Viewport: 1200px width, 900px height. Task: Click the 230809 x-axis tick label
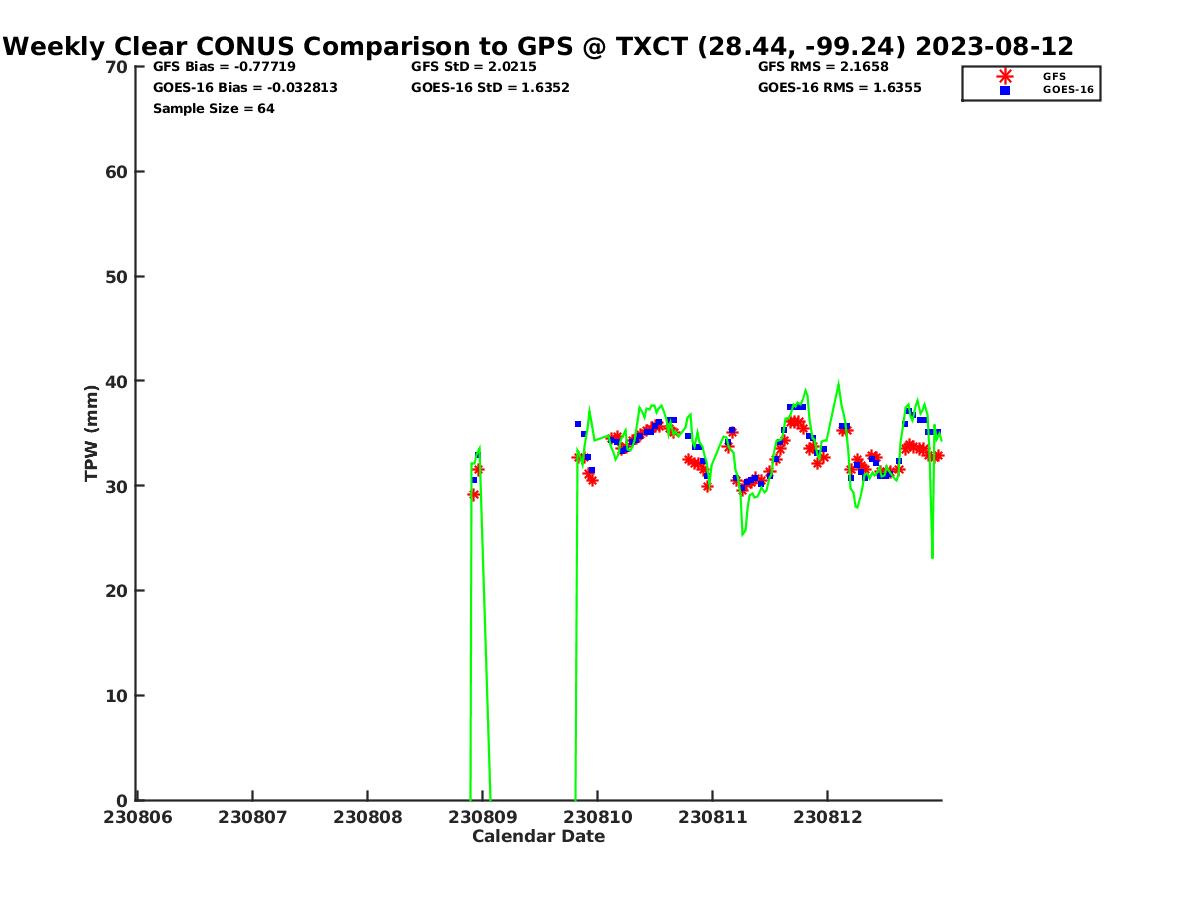pos(483,817)
